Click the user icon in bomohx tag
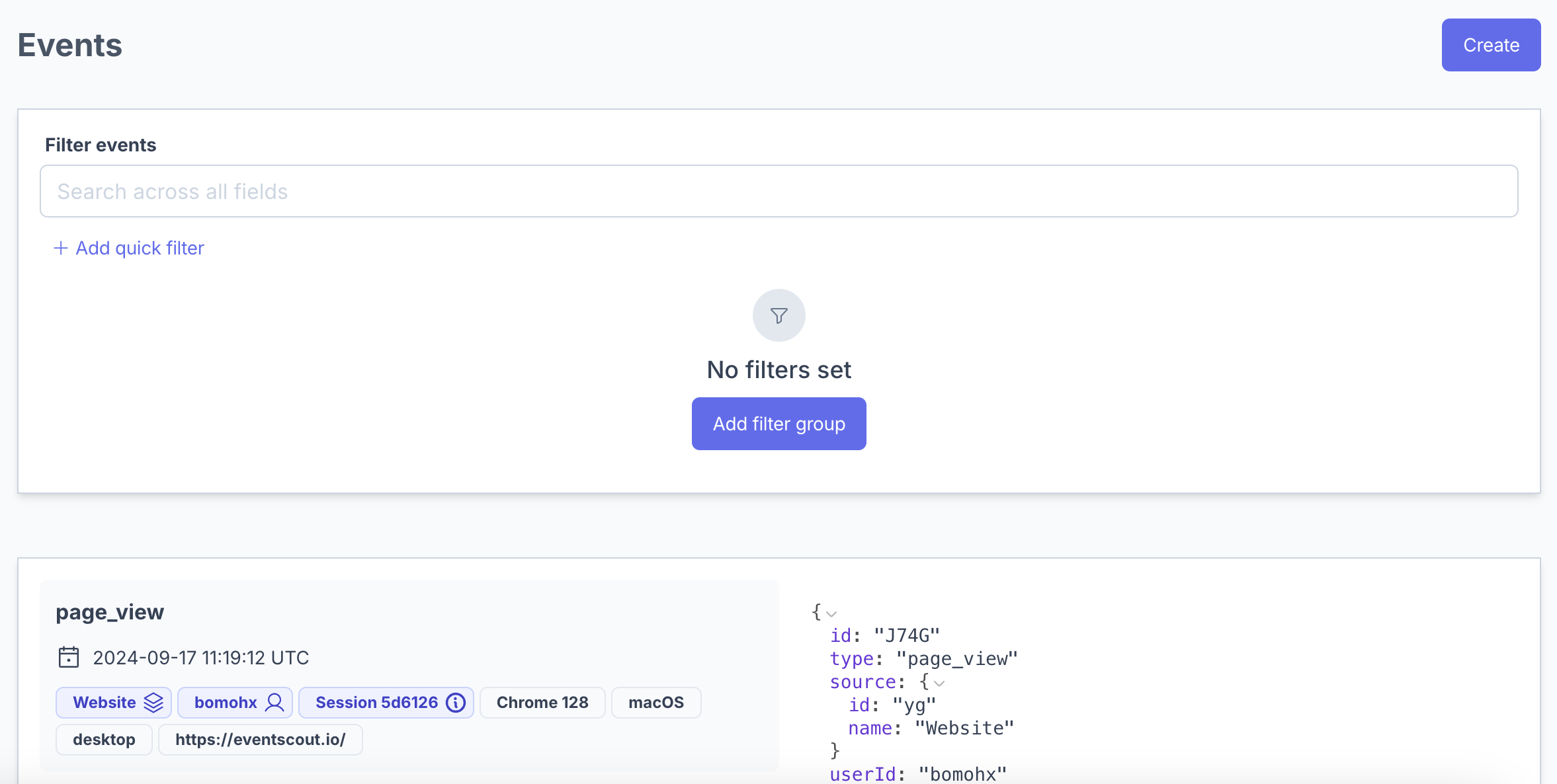Image resolution: width=1557 pixels, height=784 pixels. click(274, 702)
